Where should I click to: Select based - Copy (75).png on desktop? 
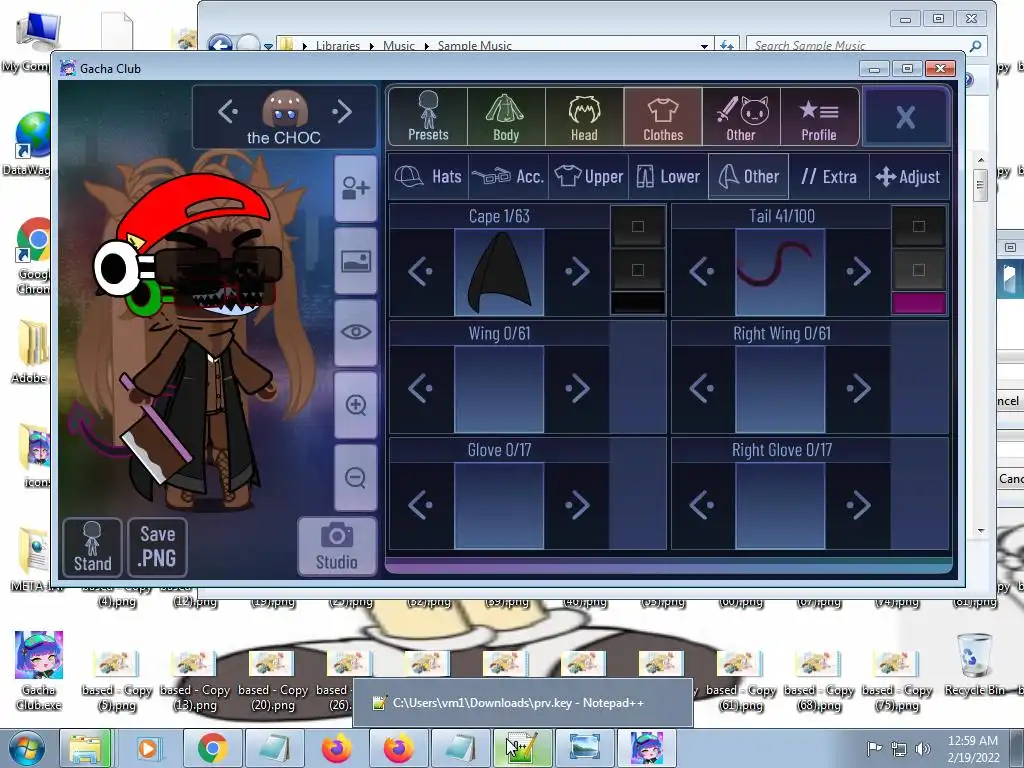[x=896, y=682]
